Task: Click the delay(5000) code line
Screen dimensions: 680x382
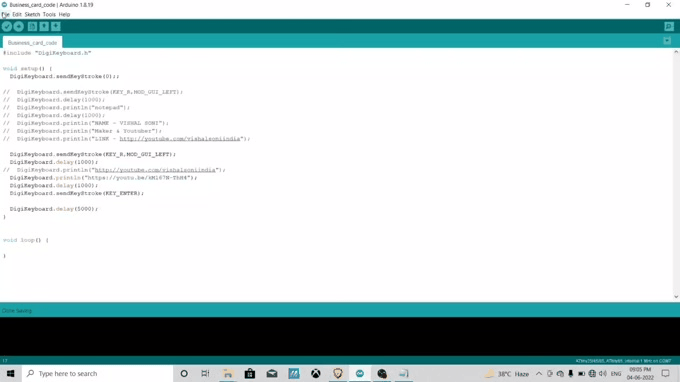Action: click(54, 209)
